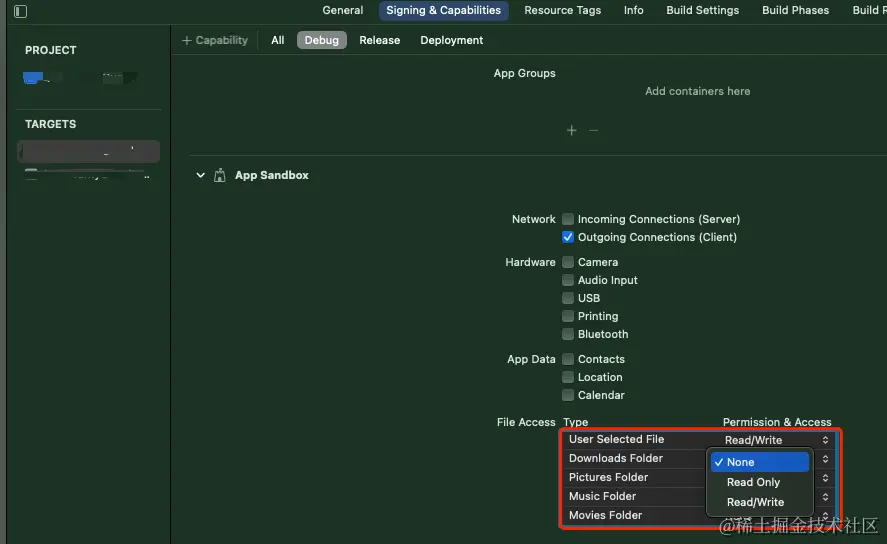Open Music Folder permission stepper
This screenshot has height=544, width=887.
pyautogui.click(x=825, y=496)
